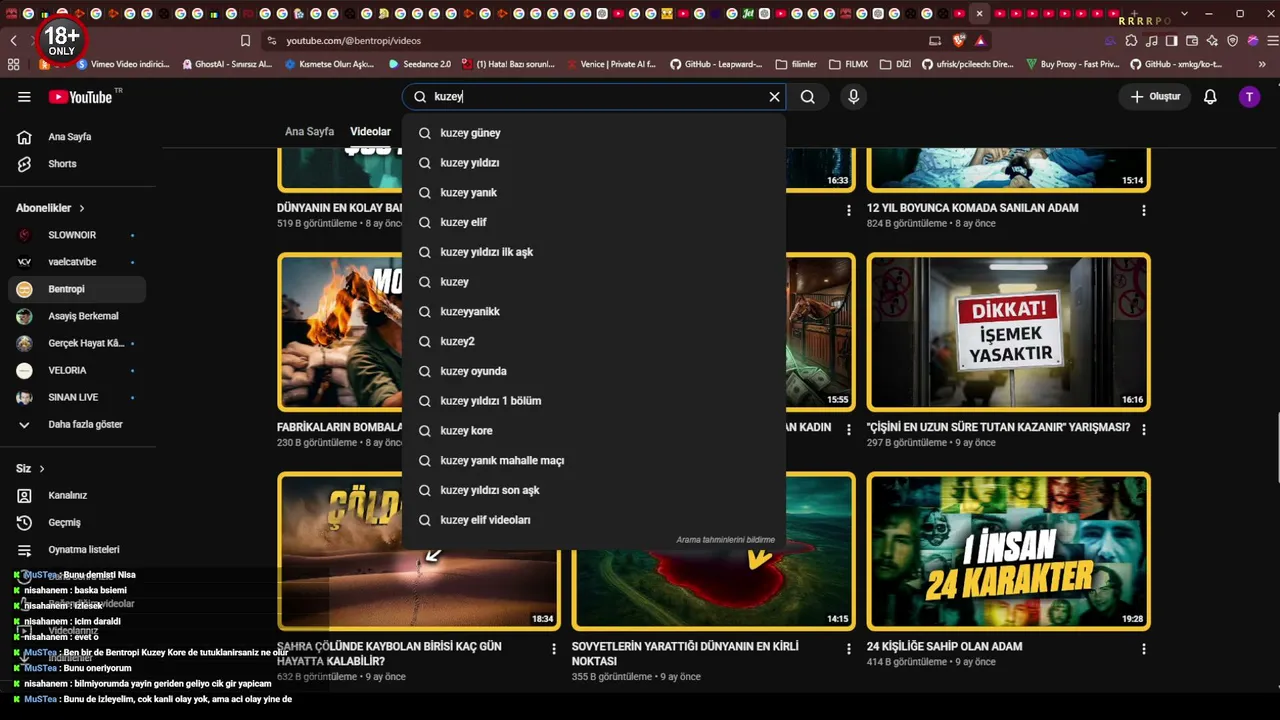Open the account avatar menu

1249,97
